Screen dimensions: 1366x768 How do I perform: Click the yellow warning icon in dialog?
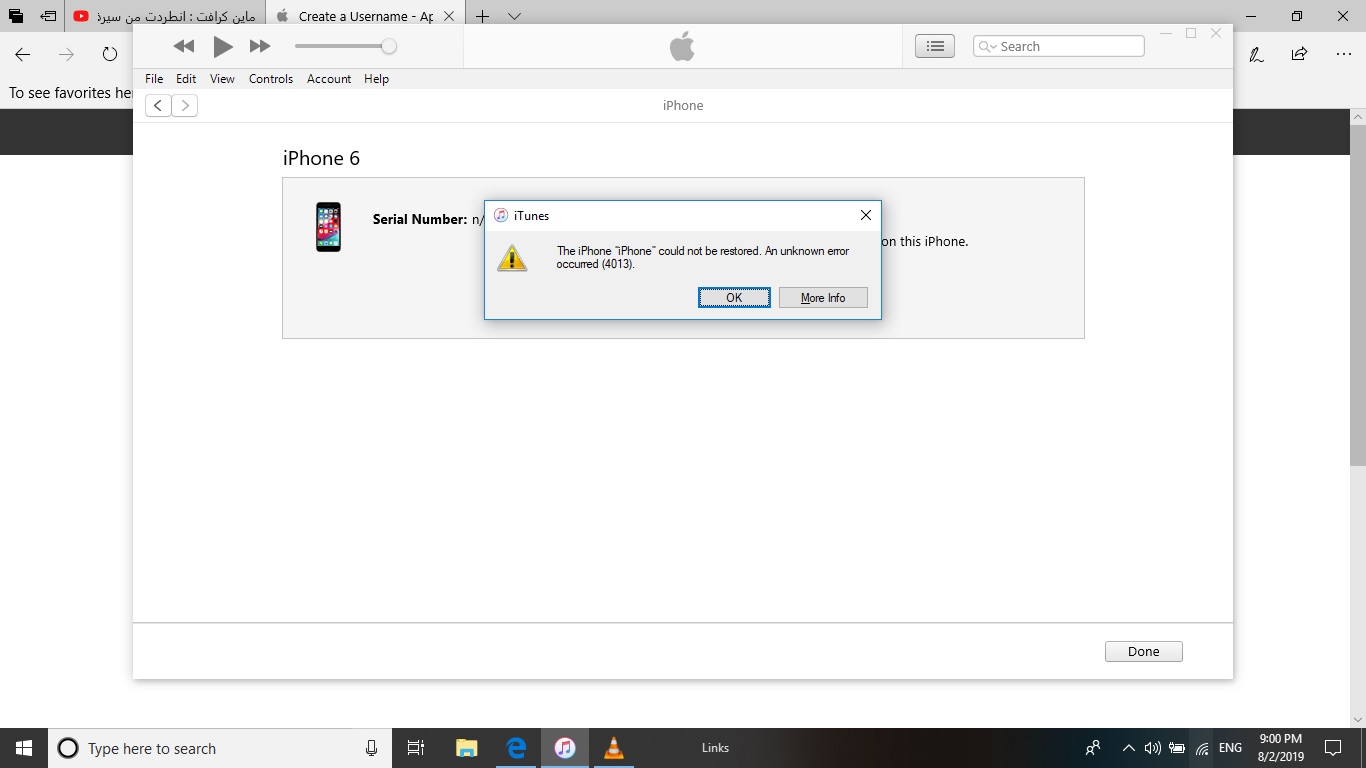coord(512,258)
